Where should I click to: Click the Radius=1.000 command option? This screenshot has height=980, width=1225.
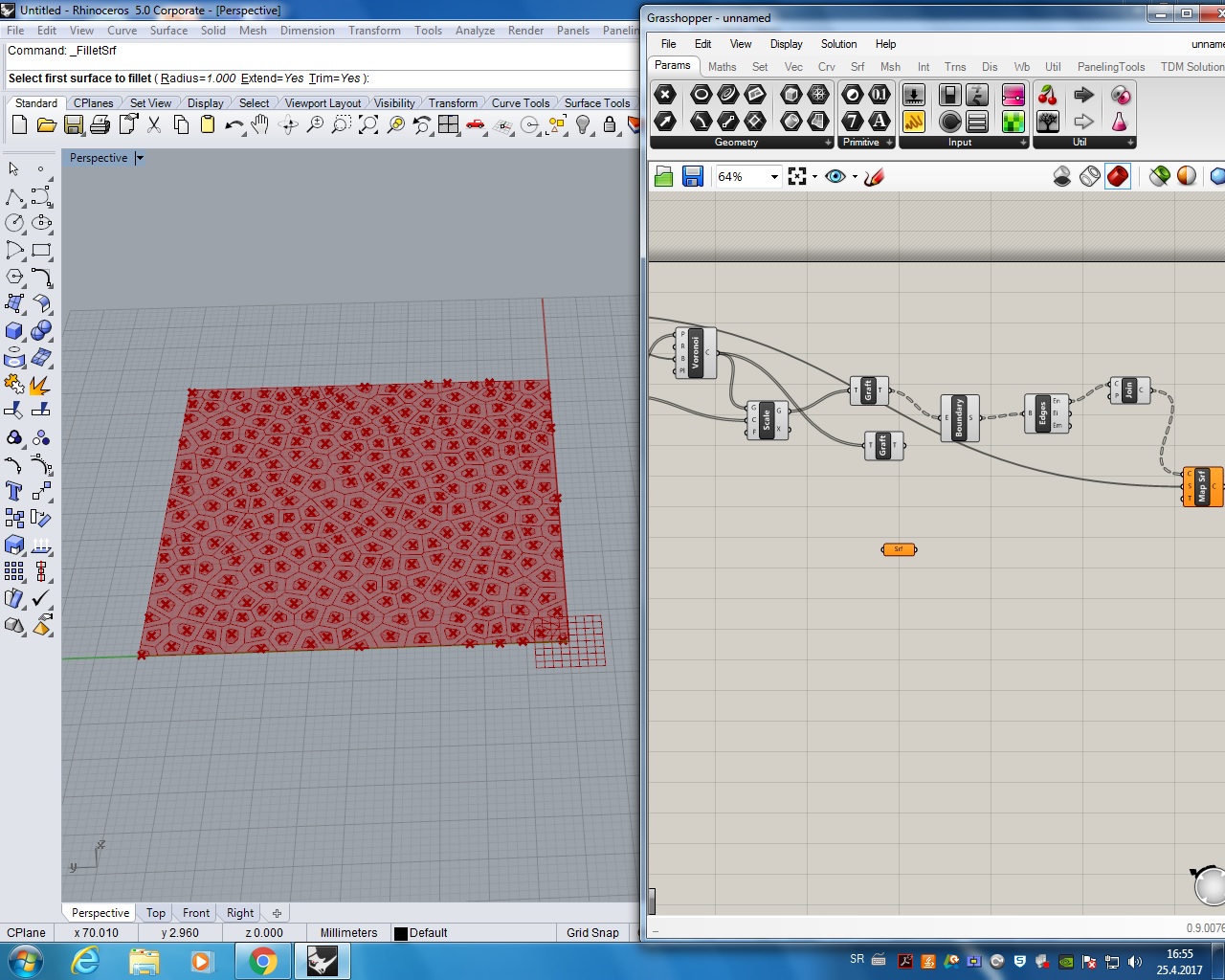click(198, 78)
